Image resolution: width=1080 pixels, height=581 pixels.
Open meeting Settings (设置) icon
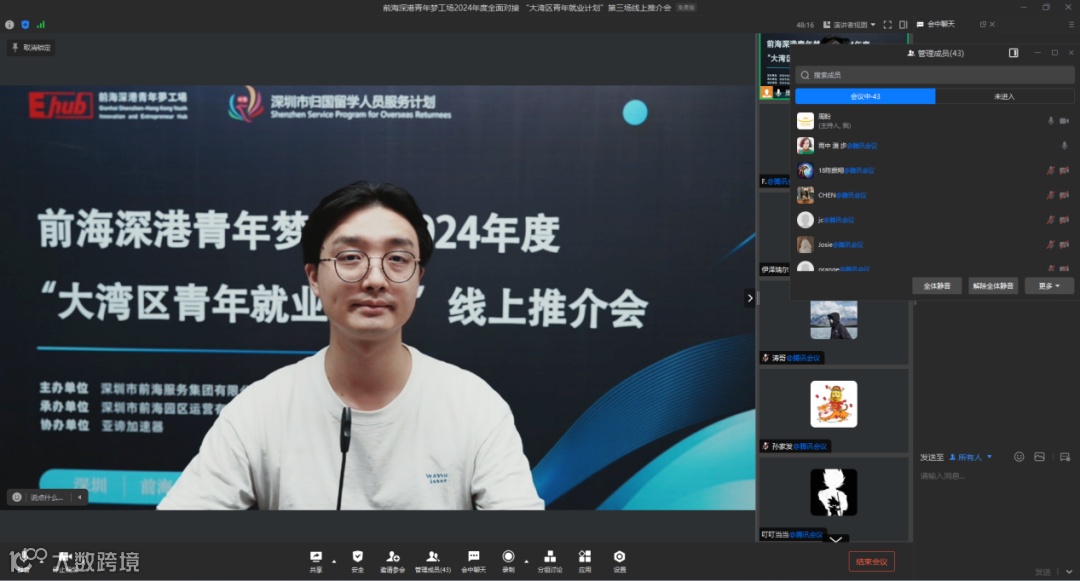tap(619, 561)
